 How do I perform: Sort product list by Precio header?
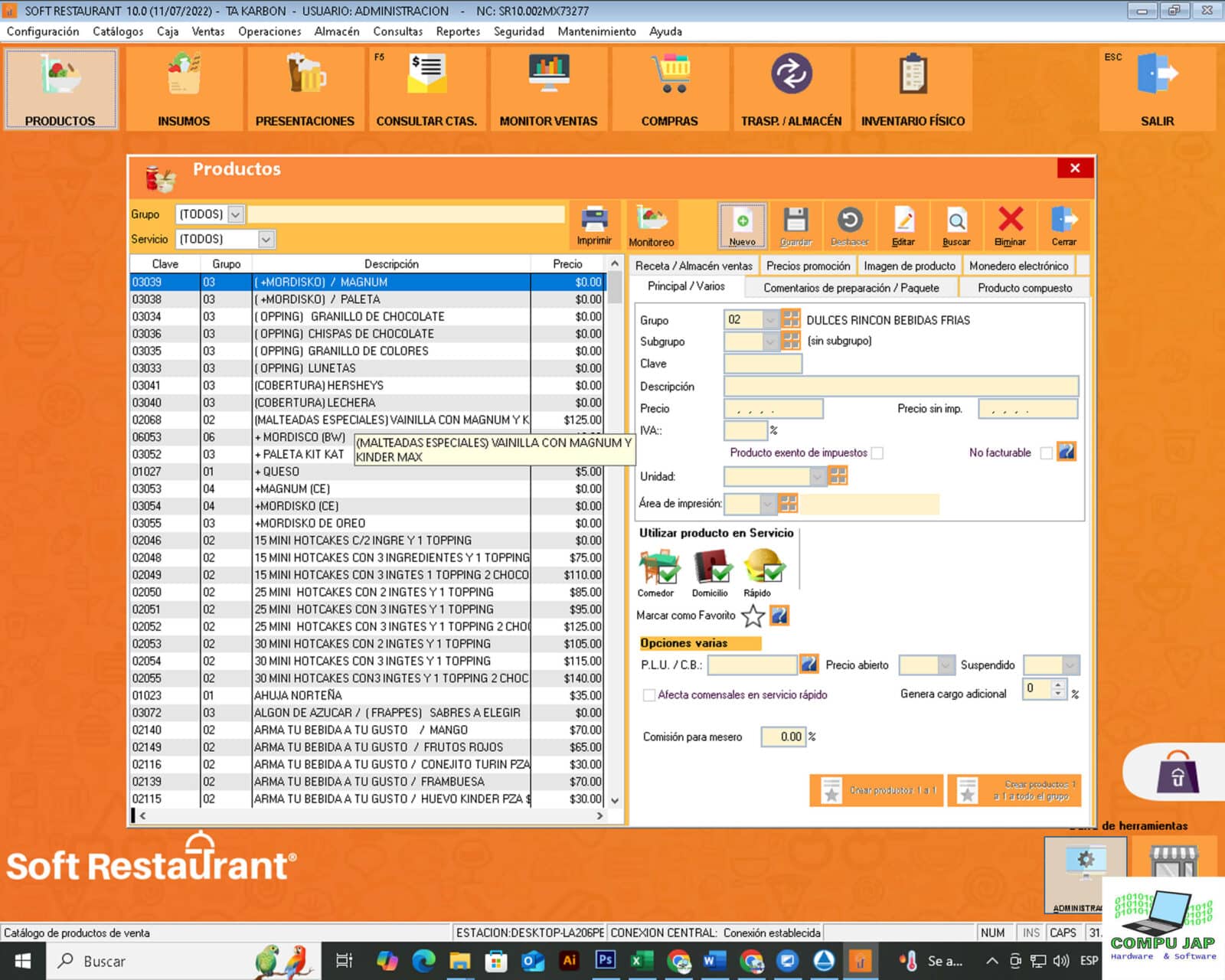point(567,264)
